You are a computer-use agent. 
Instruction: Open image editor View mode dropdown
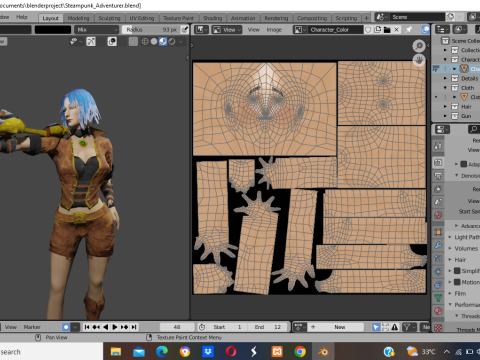[227, 30]
